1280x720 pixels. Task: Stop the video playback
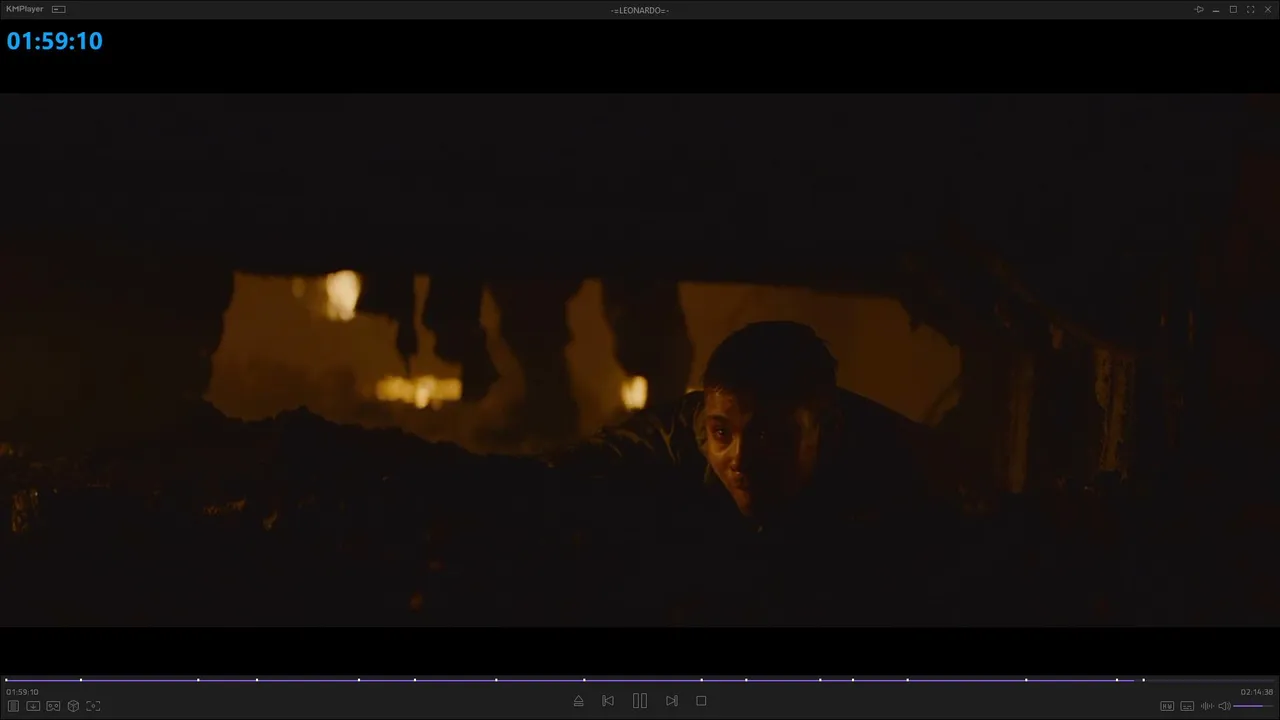pyautogui.click(x=701, y=701)
